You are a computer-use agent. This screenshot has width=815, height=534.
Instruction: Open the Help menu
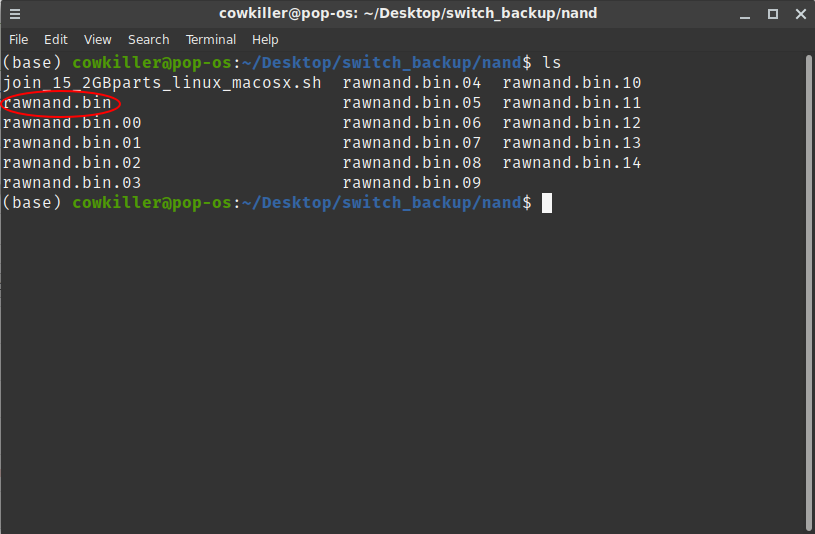[265, 40]
